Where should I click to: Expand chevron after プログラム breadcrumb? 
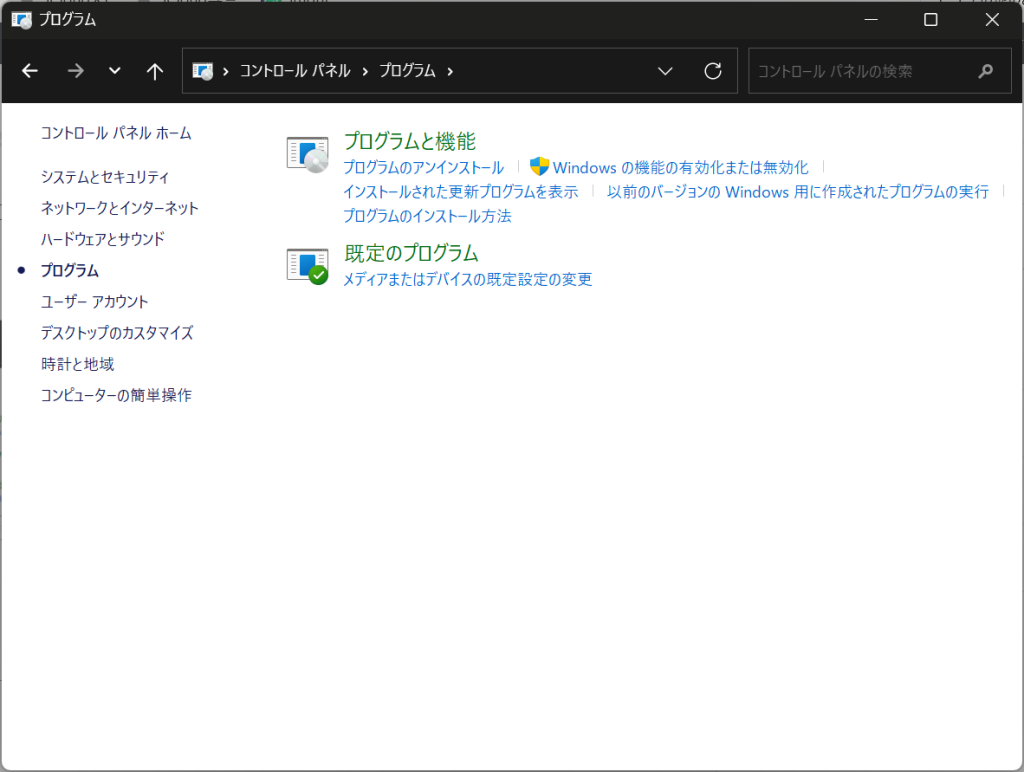450,71
